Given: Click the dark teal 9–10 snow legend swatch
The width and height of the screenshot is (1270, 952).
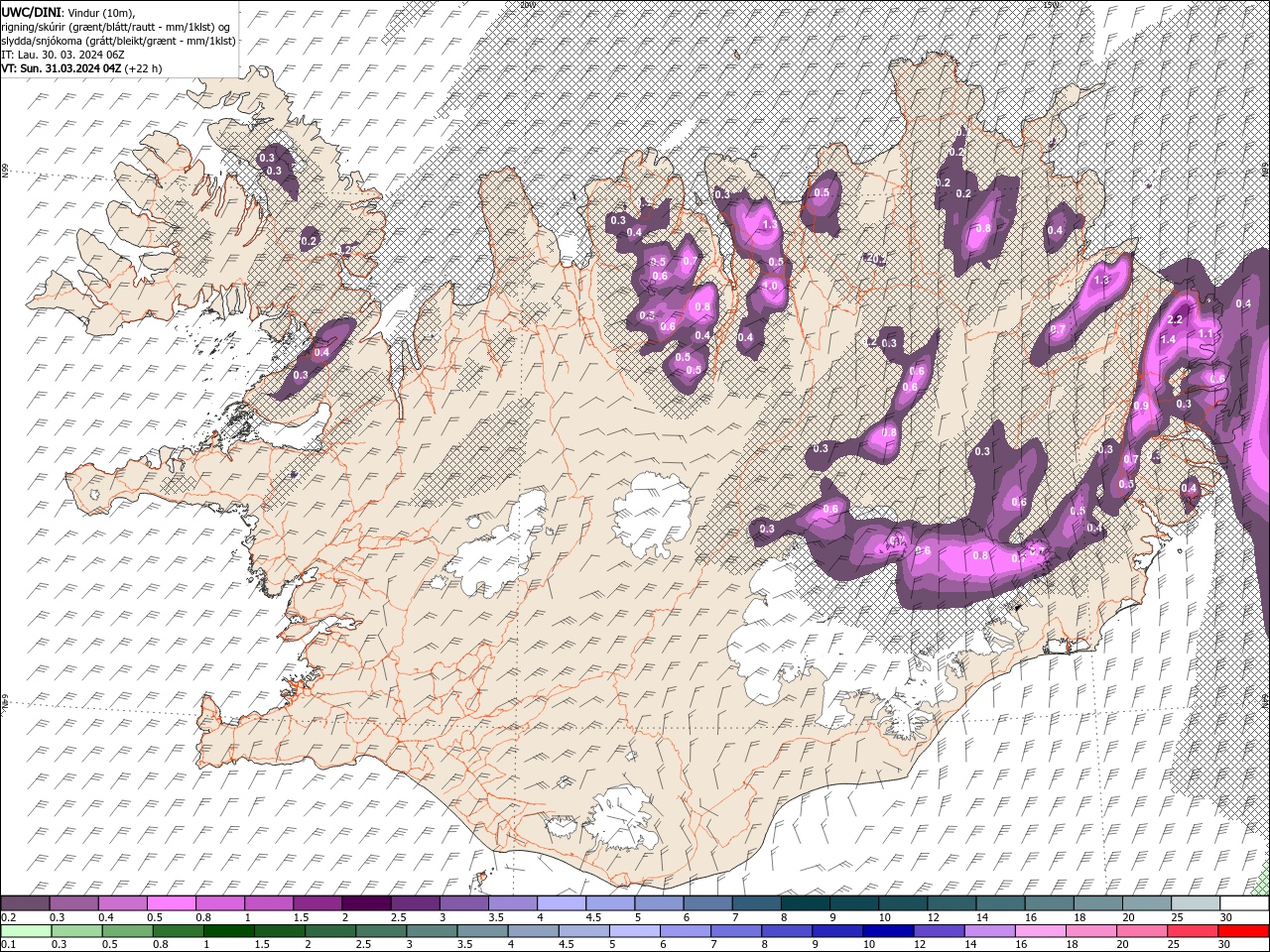Looking at the screenshot, I should pos(854,903).
